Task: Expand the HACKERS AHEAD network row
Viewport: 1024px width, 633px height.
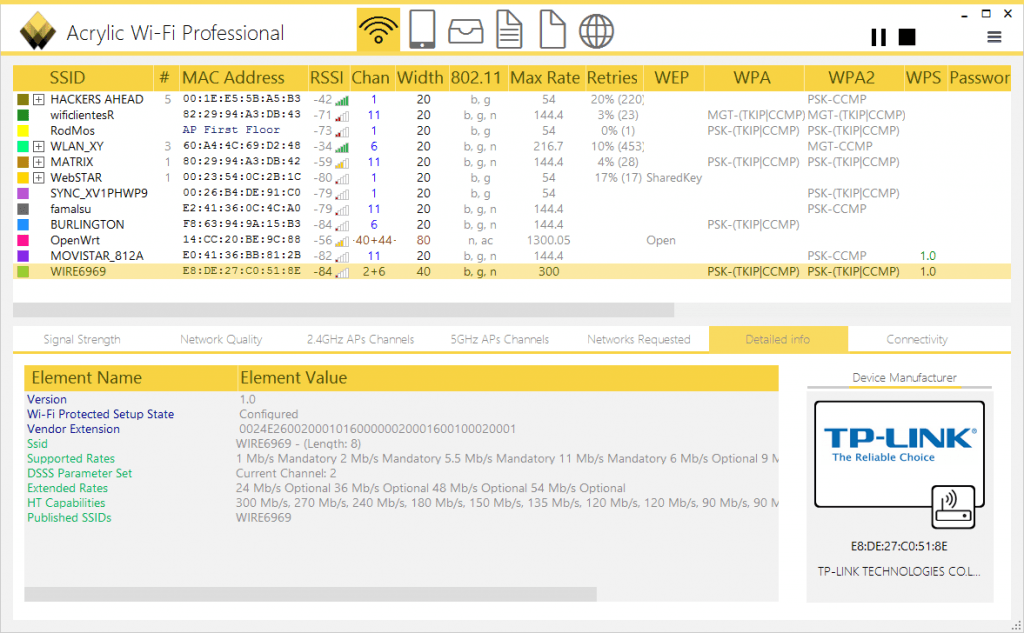Action: [39, 99]
